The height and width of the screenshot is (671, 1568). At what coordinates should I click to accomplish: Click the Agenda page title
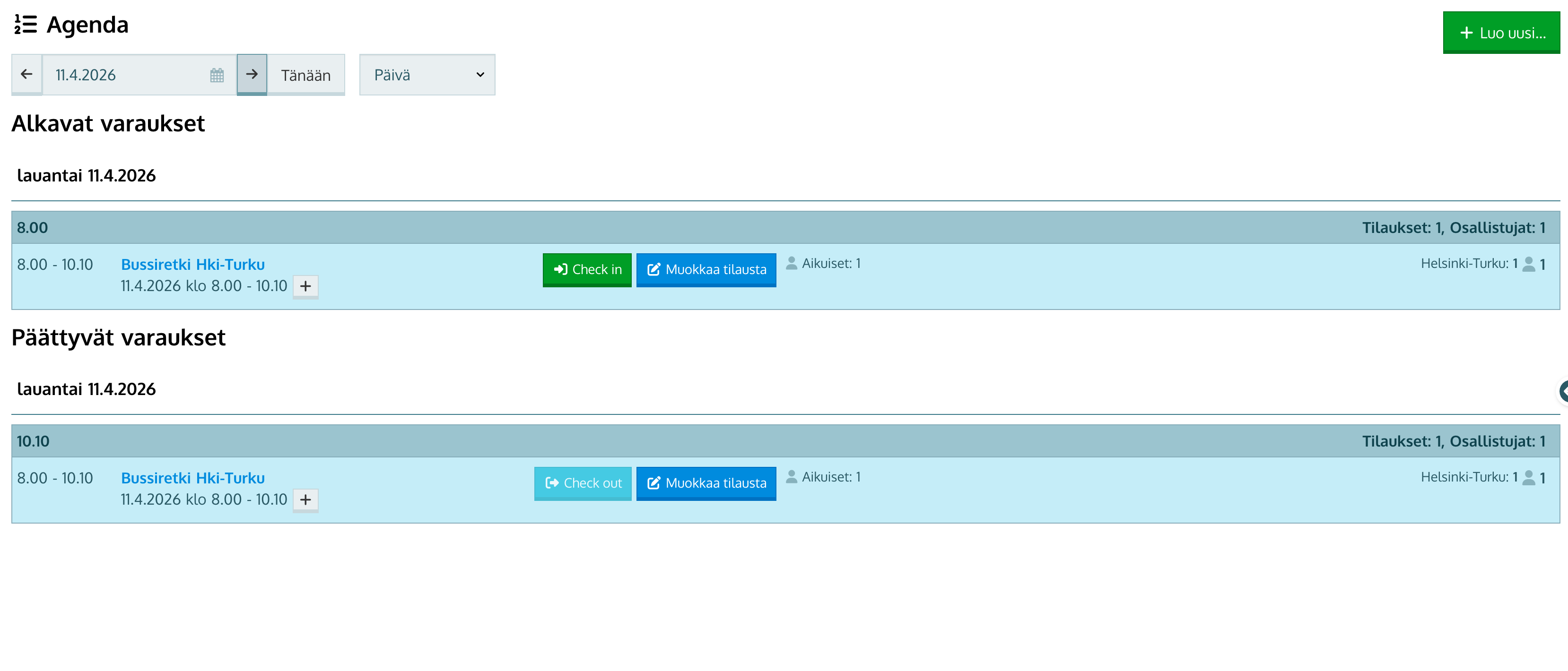pyautogui.click(x=87, y=25)
